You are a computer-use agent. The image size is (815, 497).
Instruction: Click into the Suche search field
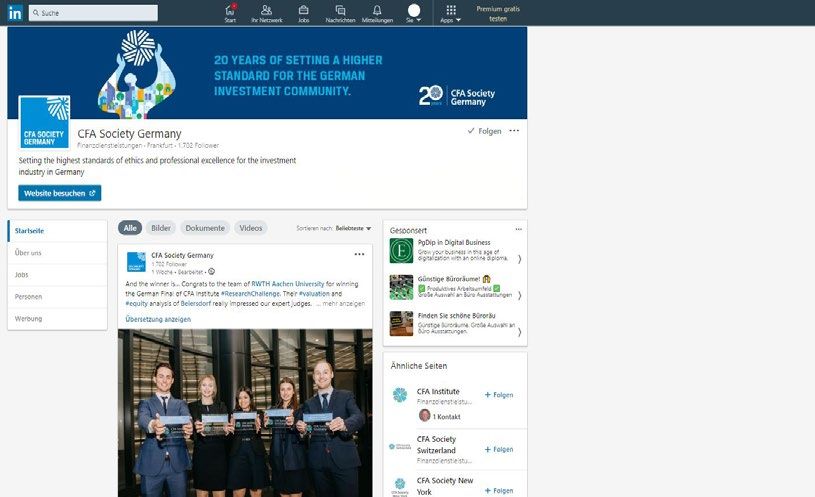click(94, 13)
